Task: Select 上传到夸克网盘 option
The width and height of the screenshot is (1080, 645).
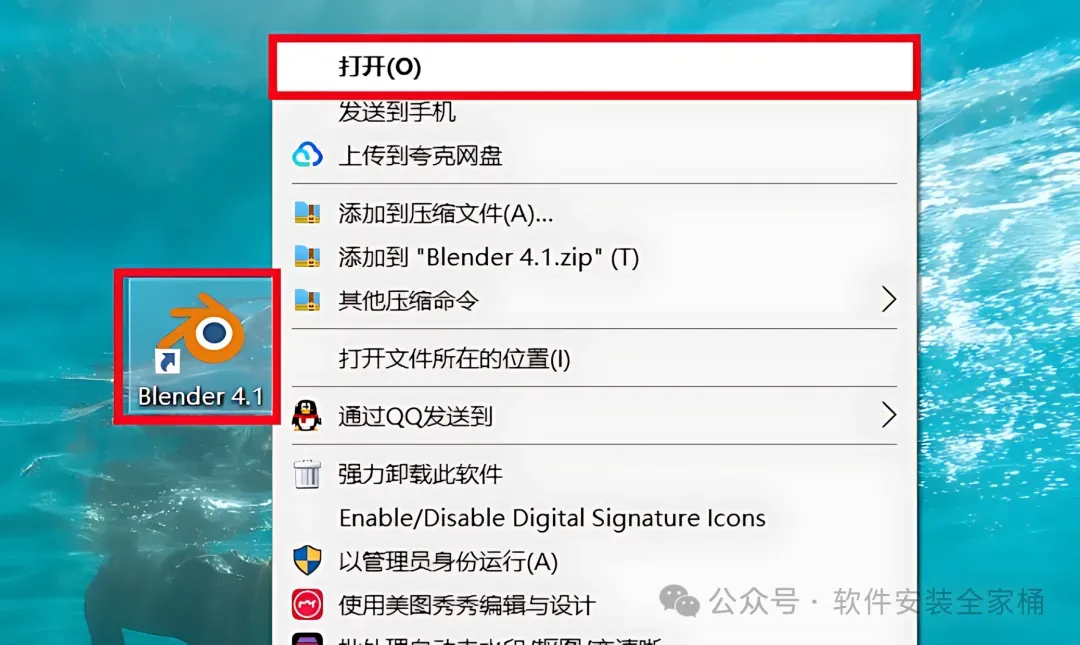Action: click(x=594, y=155)
